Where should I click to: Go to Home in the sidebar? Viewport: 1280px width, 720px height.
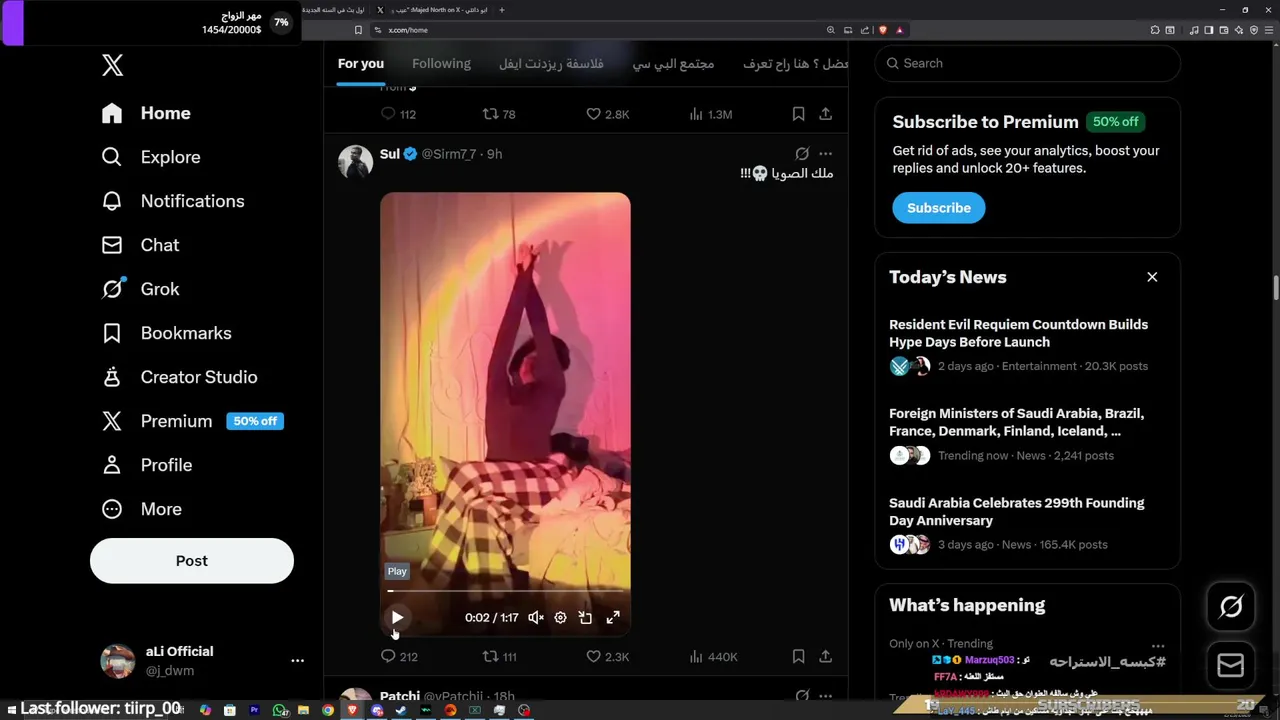click(x=146, y=113)
